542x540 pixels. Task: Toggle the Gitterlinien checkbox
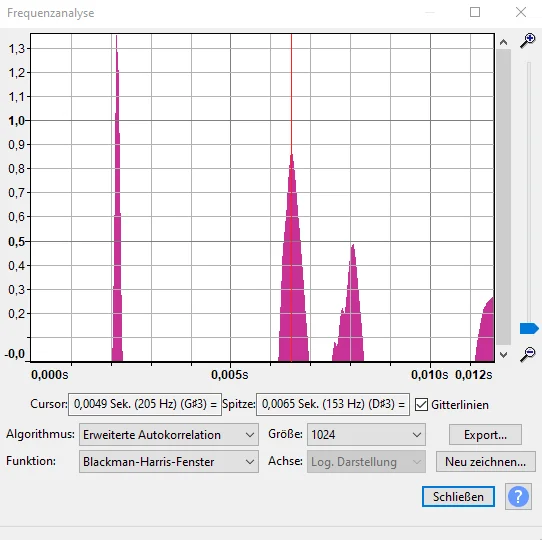tap(421, 404)
